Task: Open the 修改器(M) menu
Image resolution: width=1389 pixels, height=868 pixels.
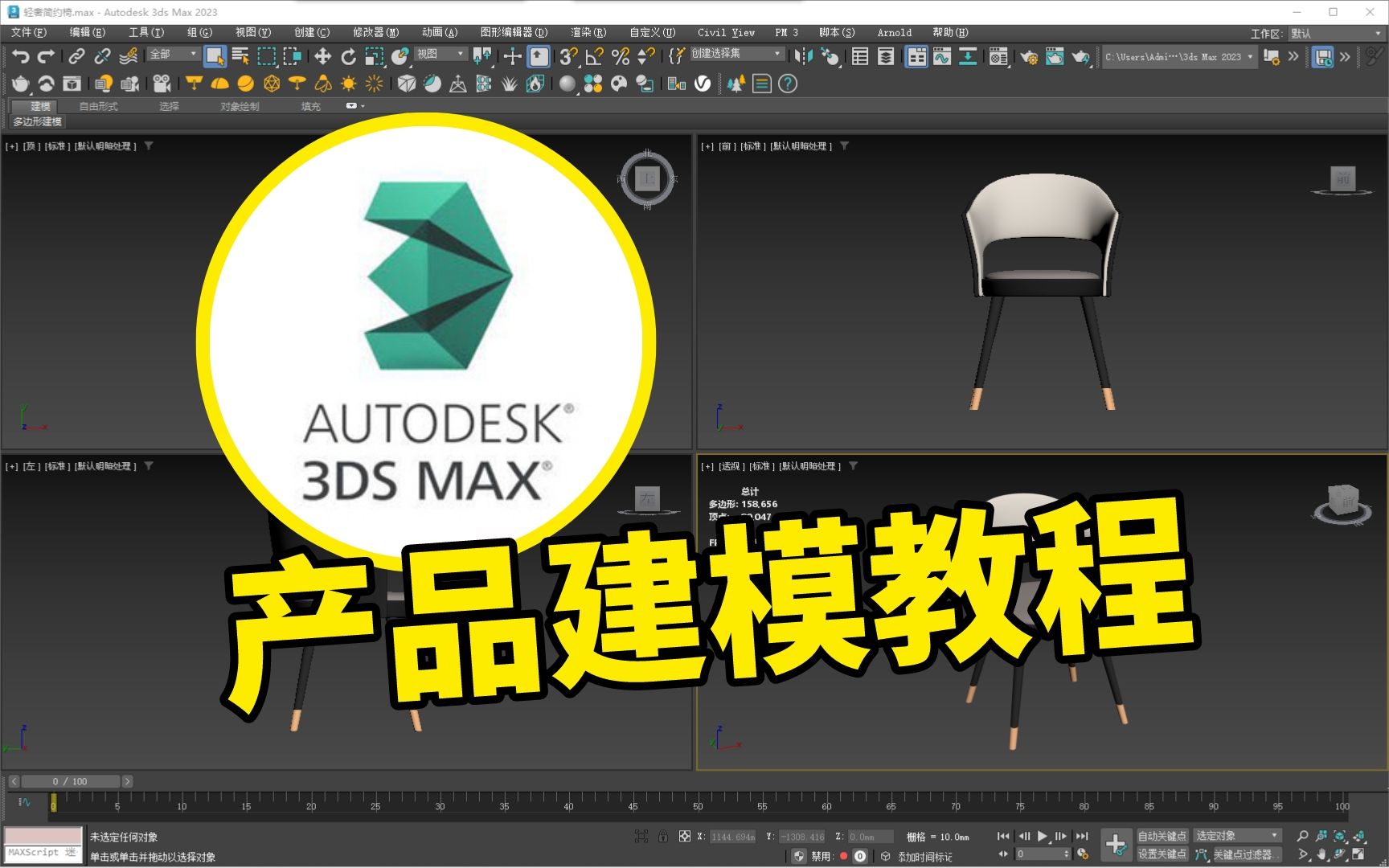Action: coord(375,32)
